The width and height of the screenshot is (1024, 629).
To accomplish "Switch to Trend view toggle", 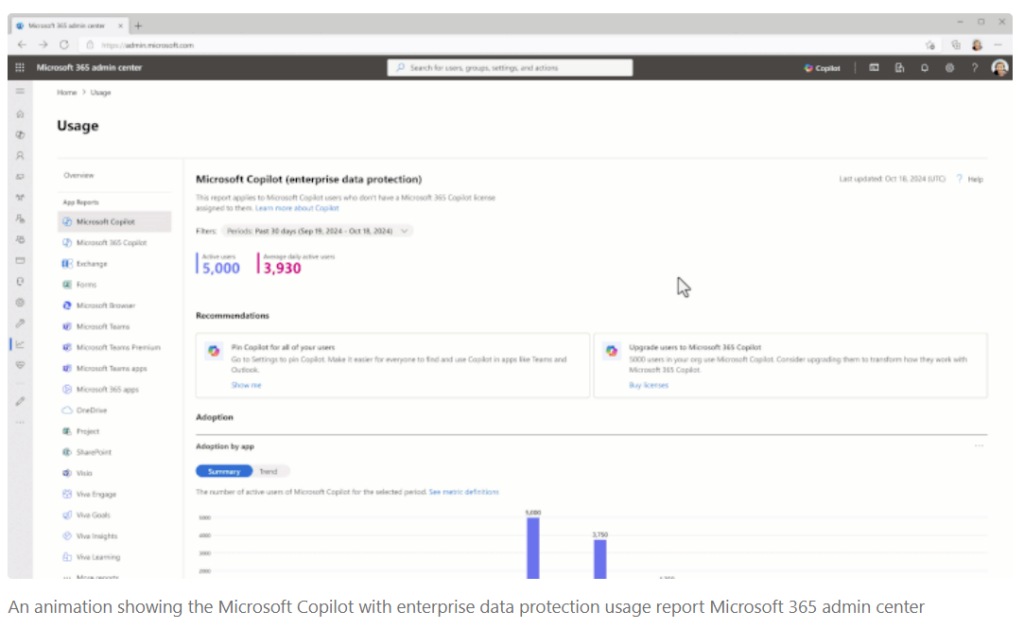I will pos(268,472).
